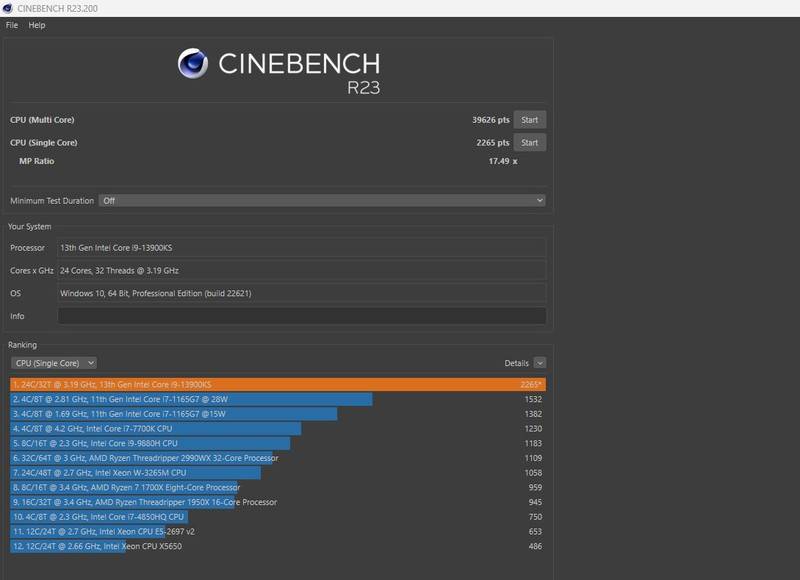This screenshot has width=800, height=580.
Task: Click the 486 score in the ranking
Action: click(535, 546)
